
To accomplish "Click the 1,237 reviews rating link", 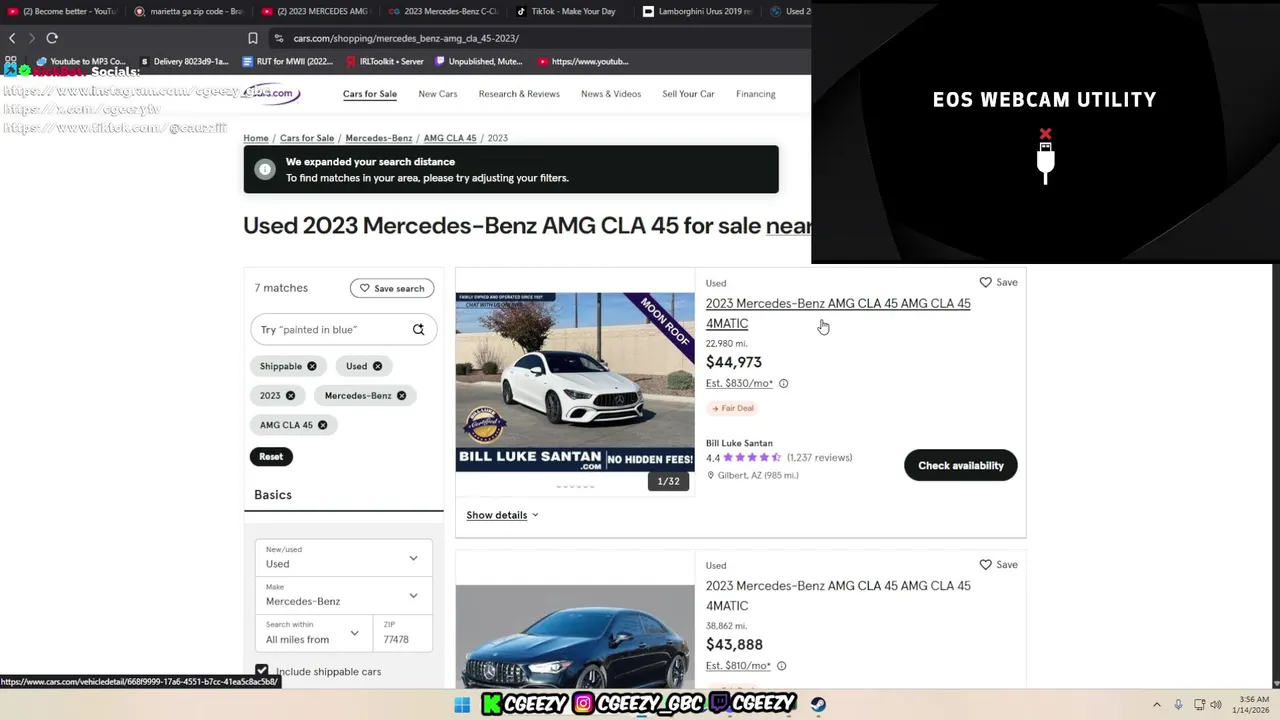I will 819,458.
